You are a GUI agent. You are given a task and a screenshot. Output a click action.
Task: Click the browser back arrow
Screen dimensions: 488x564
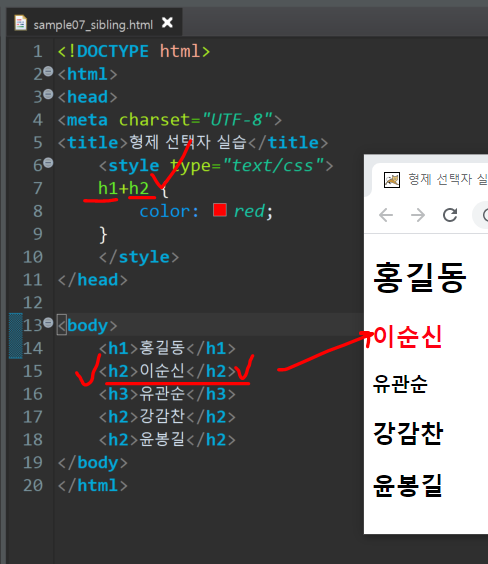(x=386, y=215)
